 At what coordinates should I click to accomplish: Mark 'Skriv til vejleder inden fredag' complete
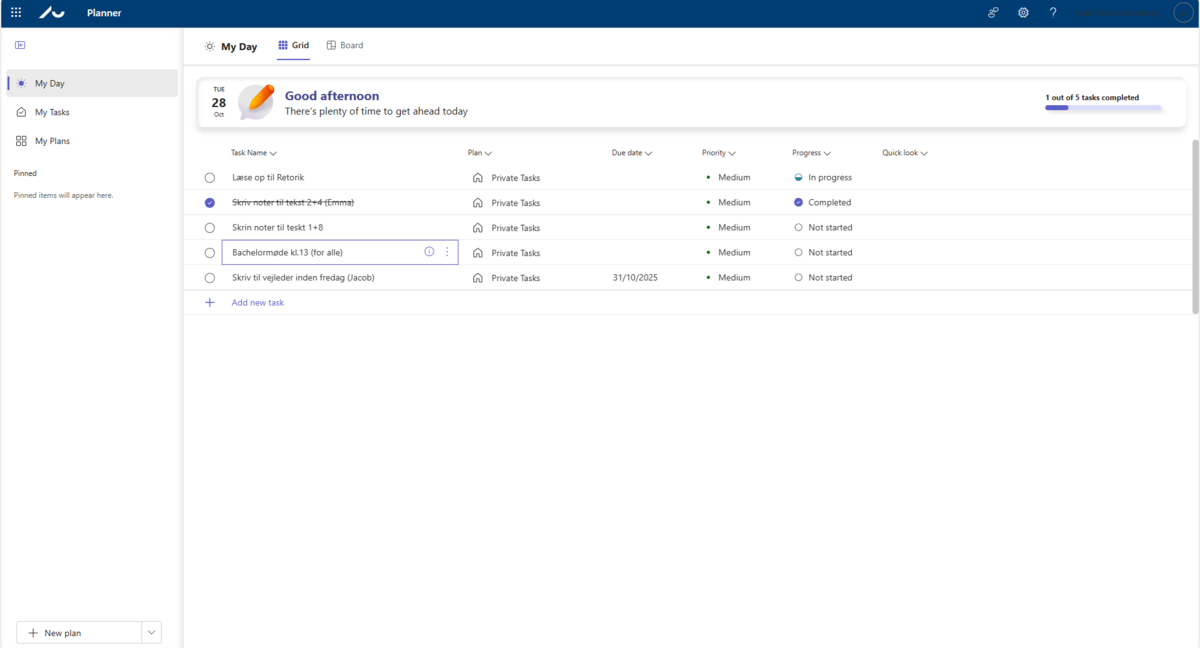210,278
